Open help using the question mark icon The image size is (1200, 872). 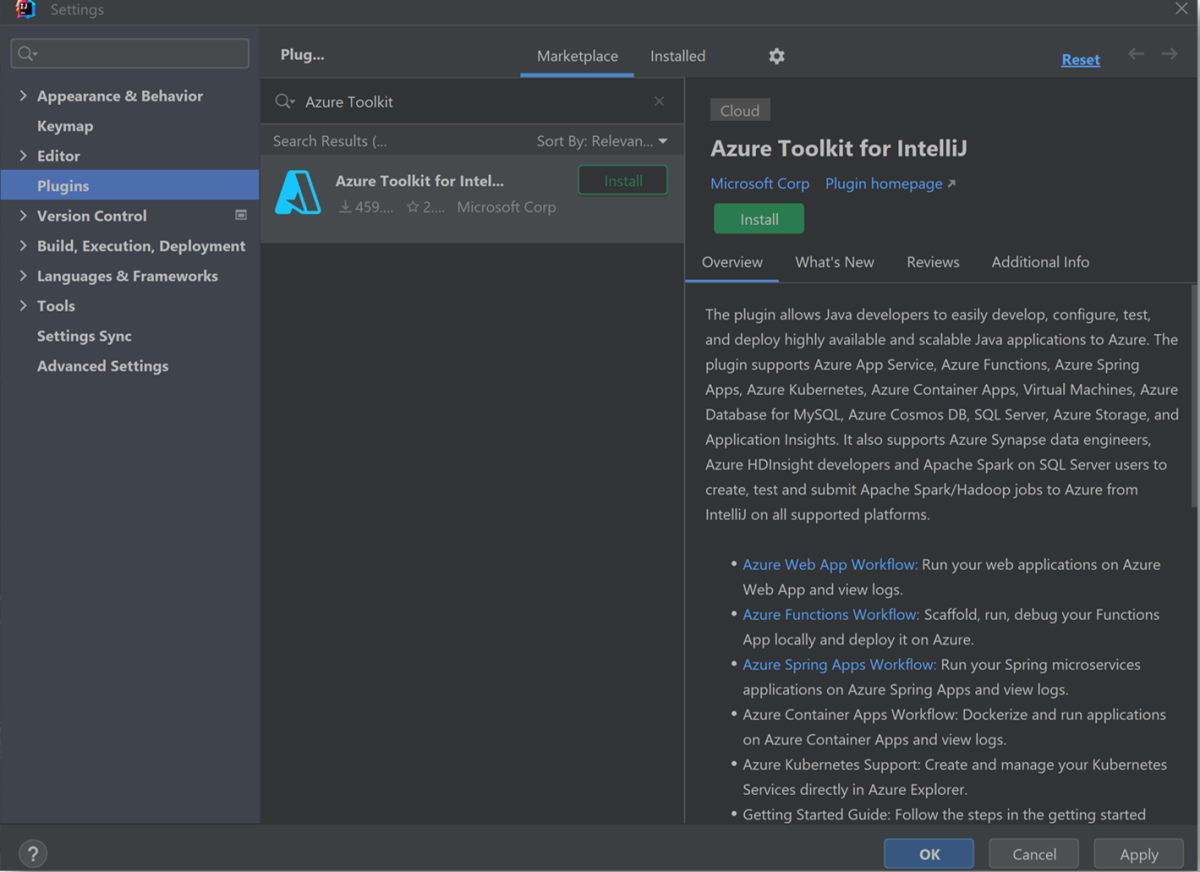click(32, 853)
